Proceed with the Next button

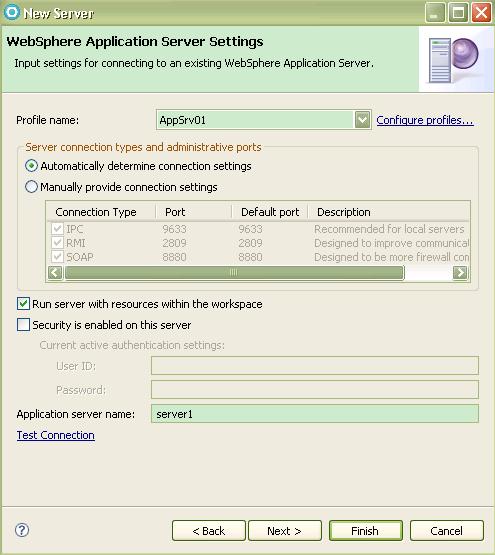tap(285, 531)
